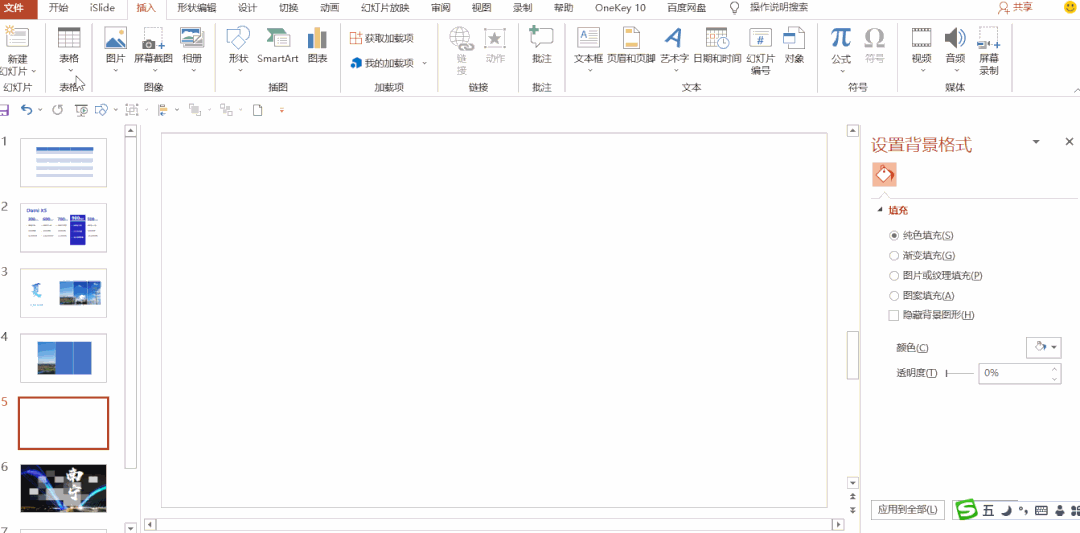Increase transparency with the spinner up arrow
Viewport: 1080px width, 533px height.
(x=1055, y=368)
